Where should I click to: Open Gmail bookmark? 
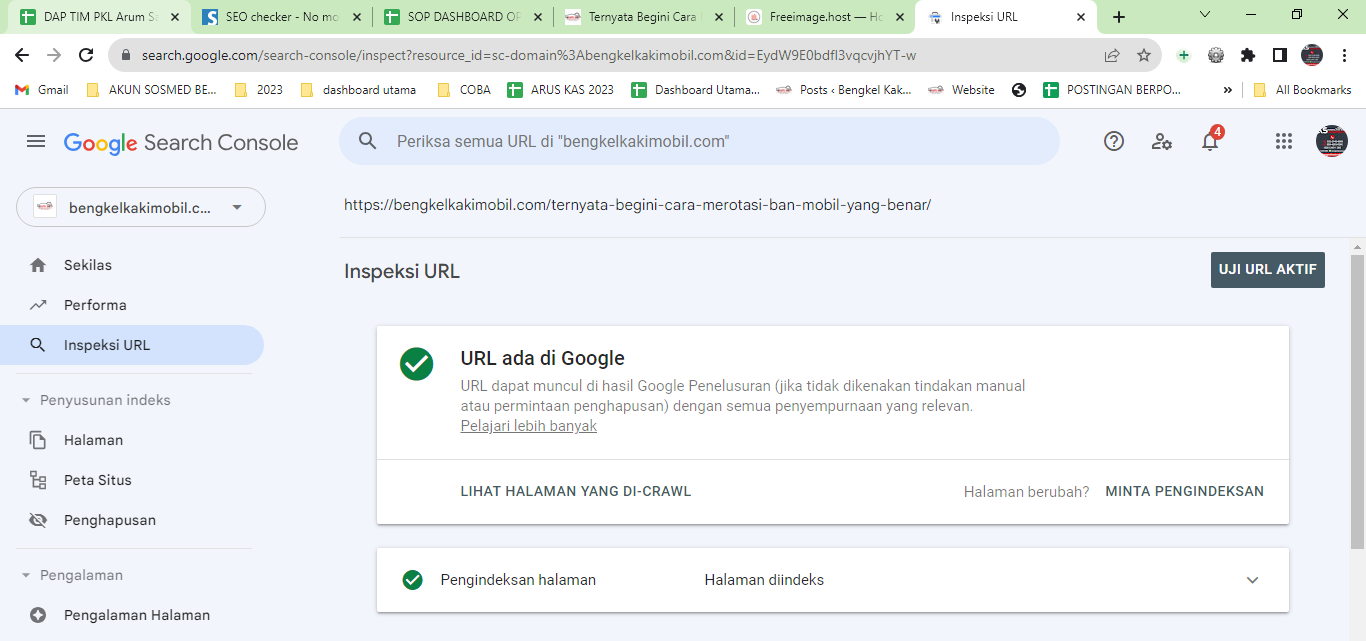pyautogui.click(x=41, y=90)
